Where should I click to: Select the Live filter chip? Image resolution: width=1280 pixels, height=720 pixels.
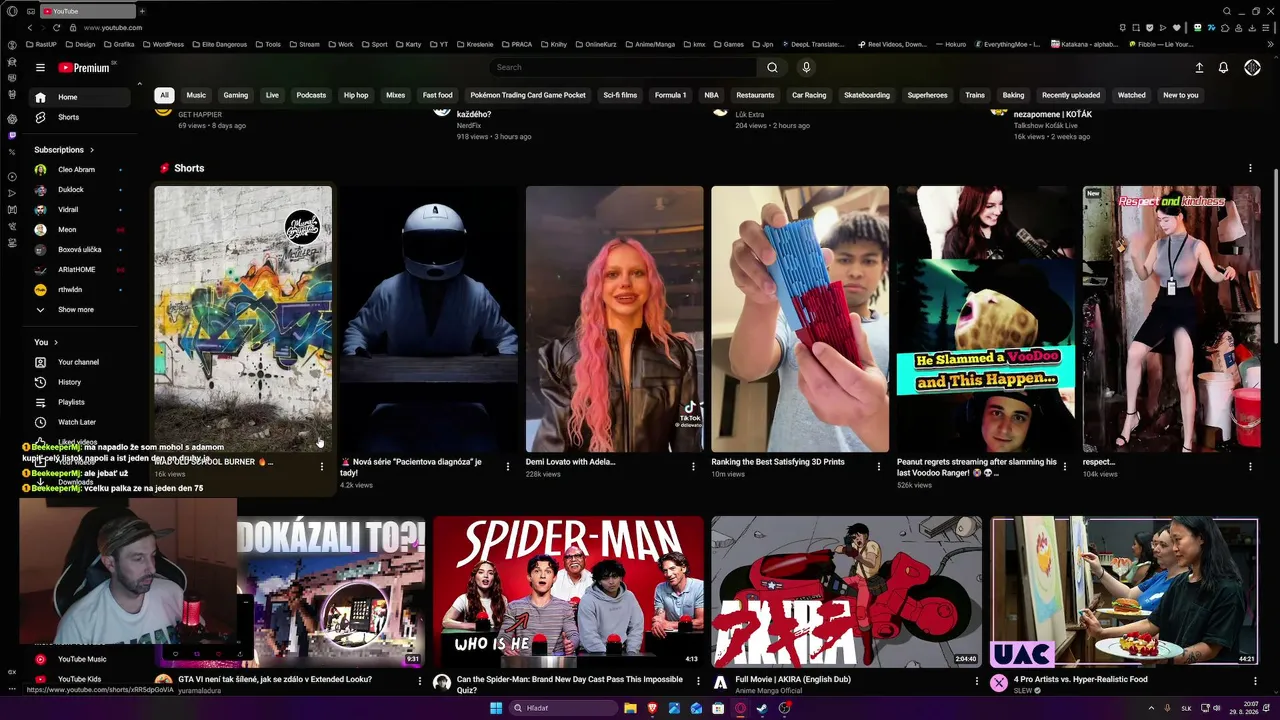tap(272, 95)
